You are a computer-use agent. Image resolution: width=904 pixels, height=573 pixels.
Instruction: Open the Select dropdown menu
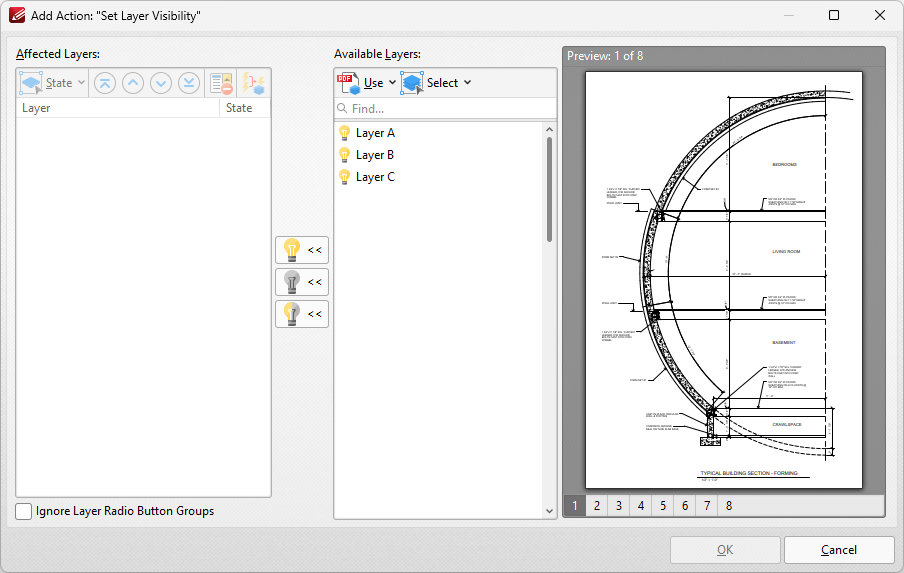click(436, 83)
